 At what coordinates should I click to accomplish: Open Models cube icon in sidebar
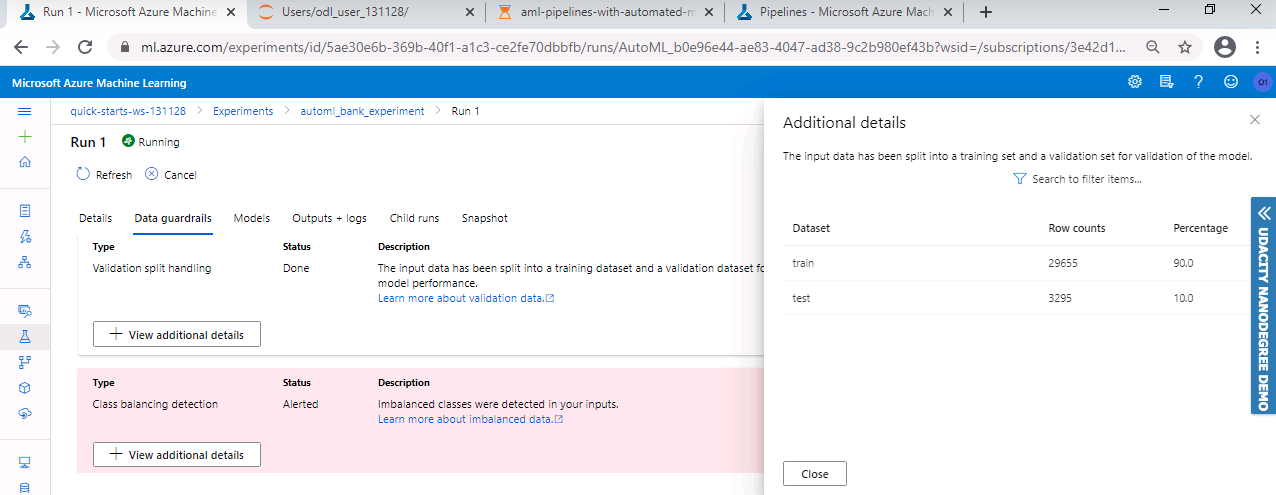[25, 387]
